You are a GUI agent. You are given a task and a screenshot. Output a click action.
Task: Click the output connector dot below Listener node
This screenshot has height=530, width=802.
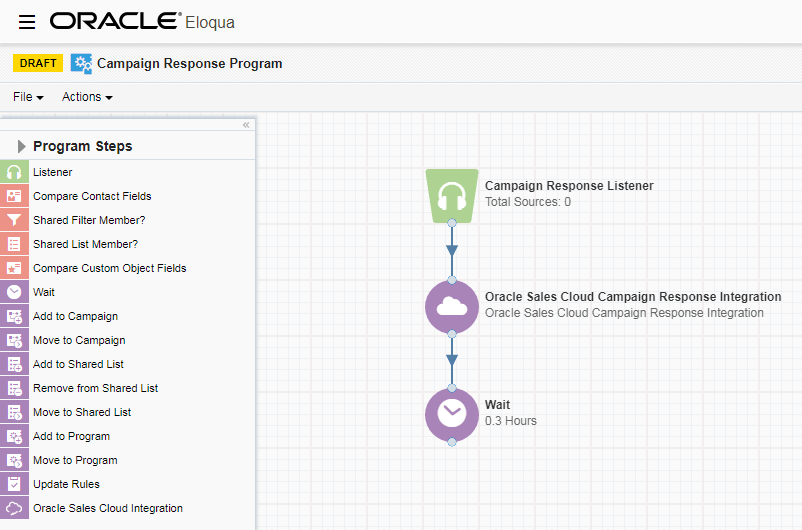tap(452, 223)
